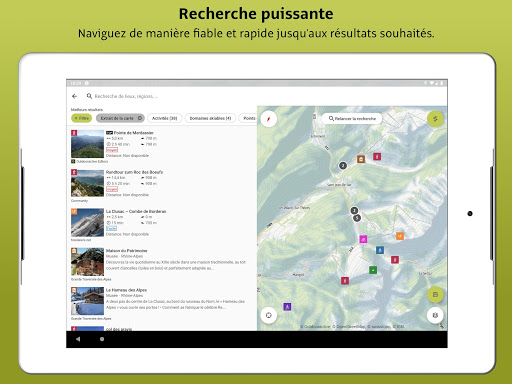Screen dimensions: 512x384
Task: Open the Pointe de Merdassier photo thumbnail
Action: (x=87, y=144)
